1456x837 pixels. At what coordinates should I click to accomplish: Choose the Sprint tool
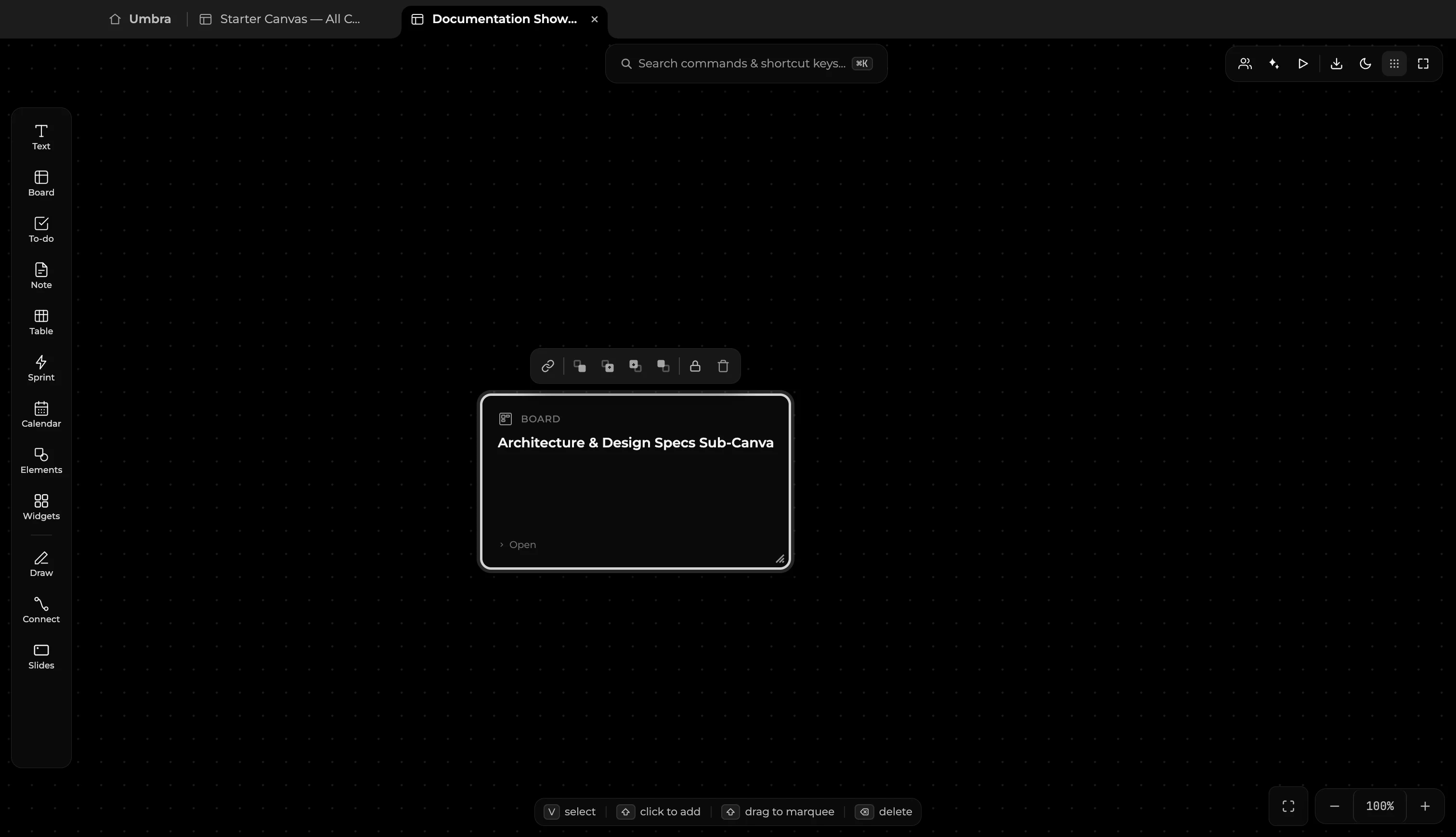point(41,368)
